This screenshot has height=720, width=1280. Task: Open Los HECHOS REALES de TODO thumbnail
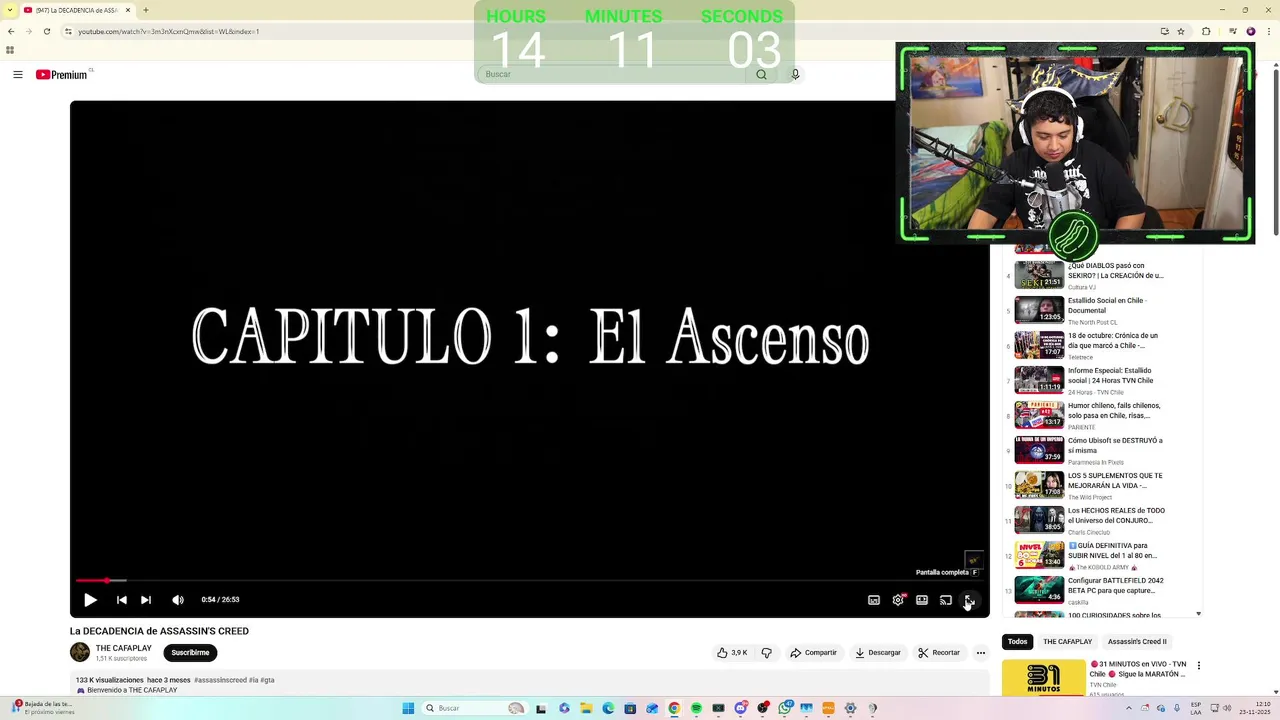point(1039,520)
